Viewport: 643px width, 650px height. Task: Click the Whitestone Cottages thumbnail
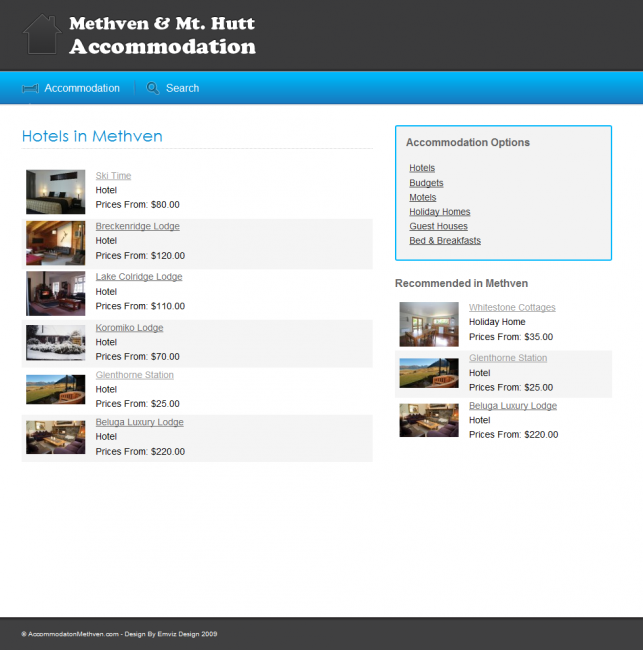click(429, 324)
